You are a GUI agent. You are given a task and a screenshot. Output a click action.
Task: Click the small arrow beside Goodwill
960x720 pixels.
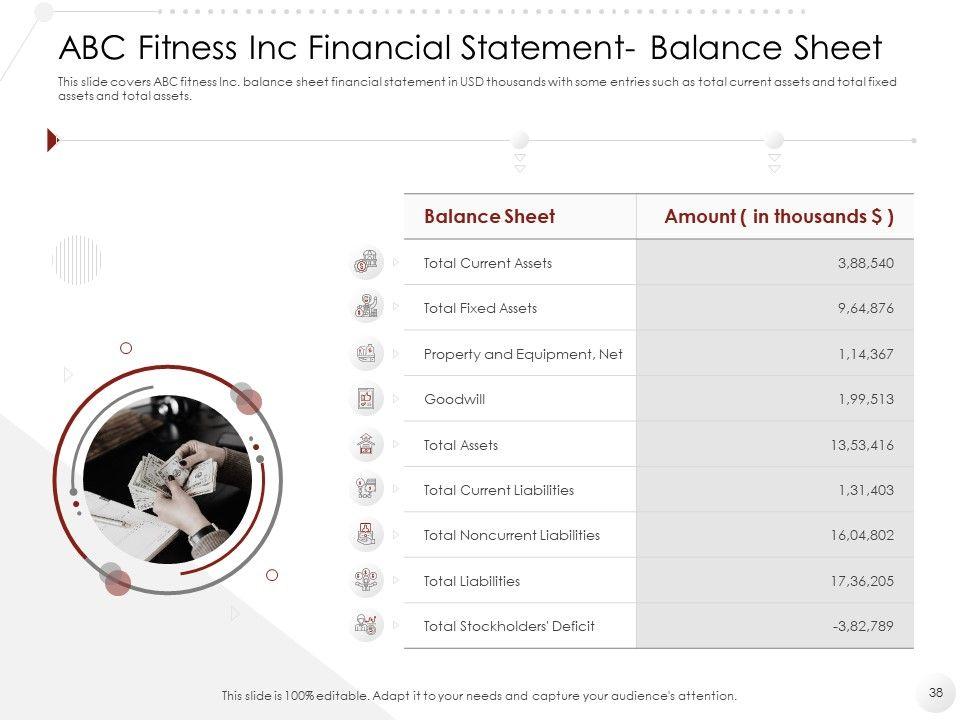397,398
